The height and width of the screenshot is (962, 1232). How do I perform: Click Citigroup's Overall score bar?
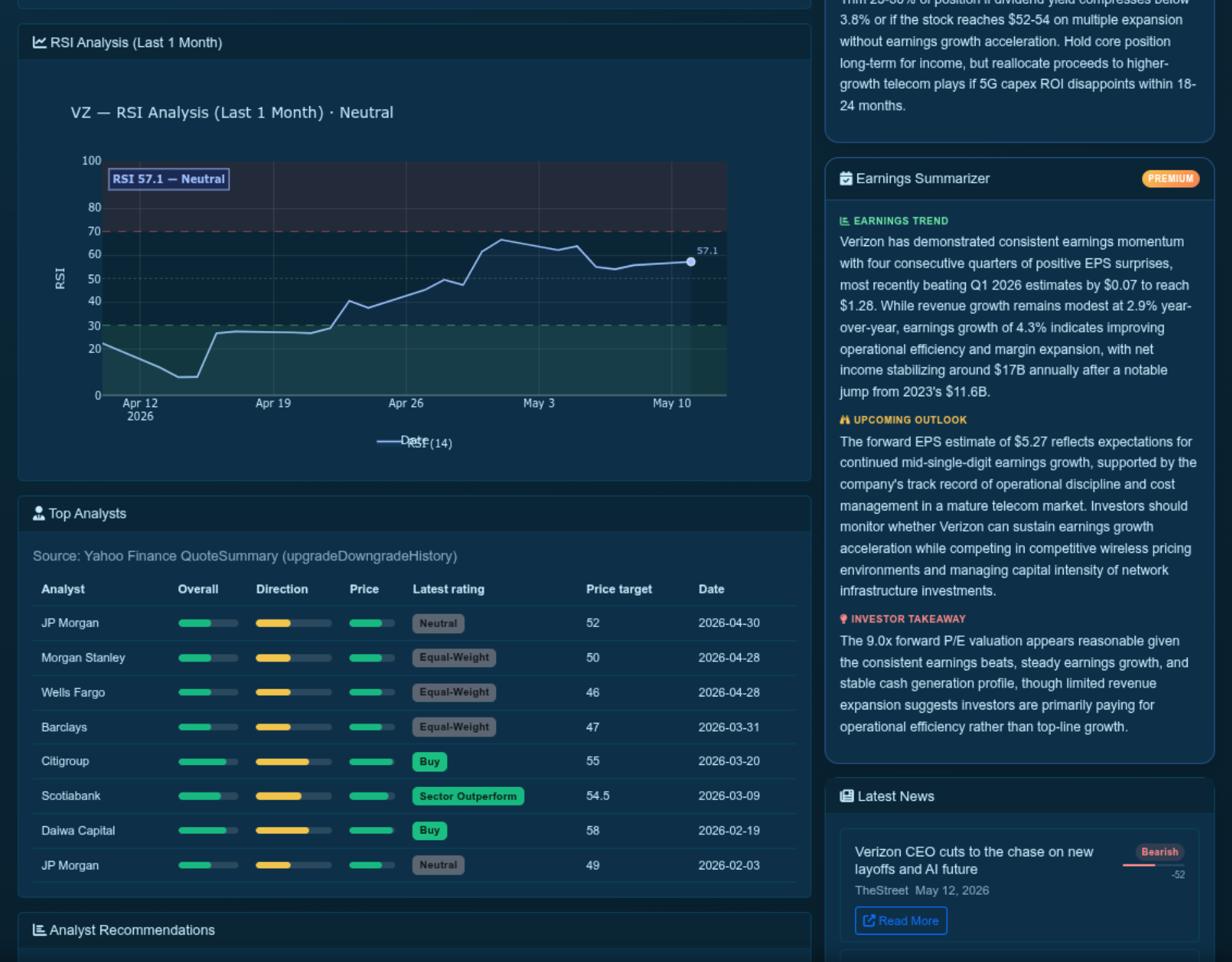[x=208, y=762]
